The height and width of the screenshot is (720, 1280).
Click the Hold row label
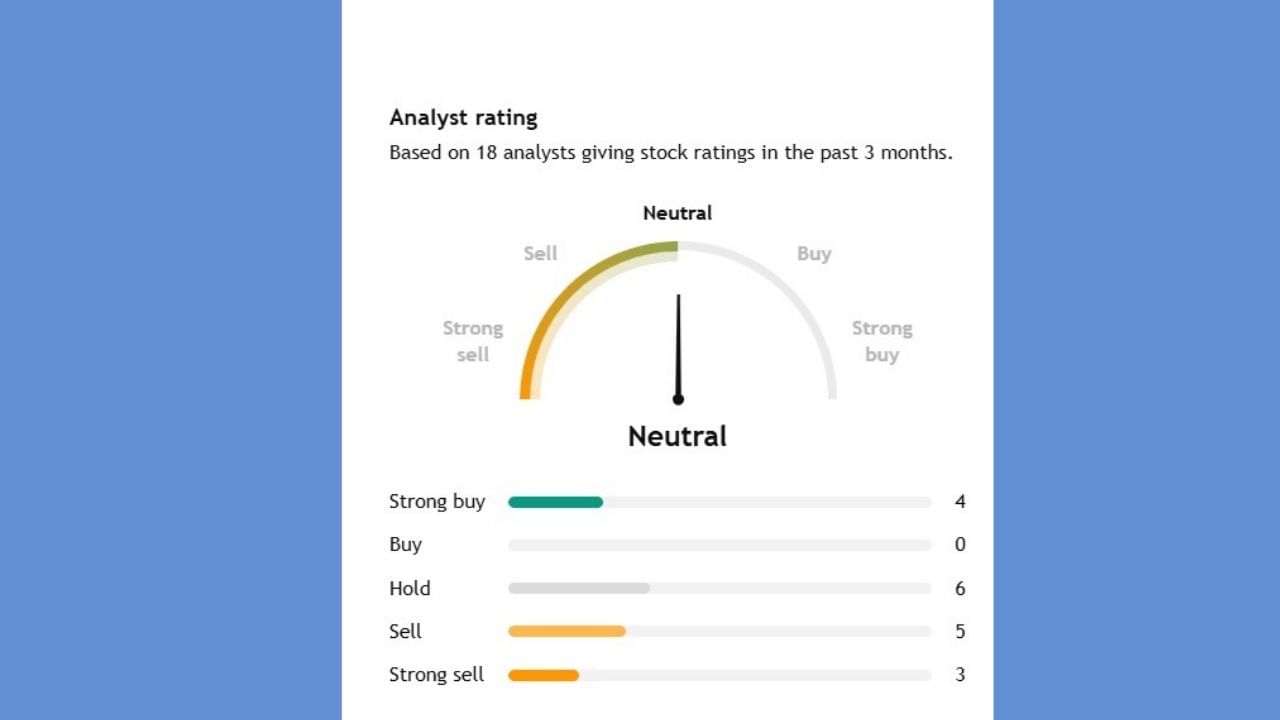(410, 588)
